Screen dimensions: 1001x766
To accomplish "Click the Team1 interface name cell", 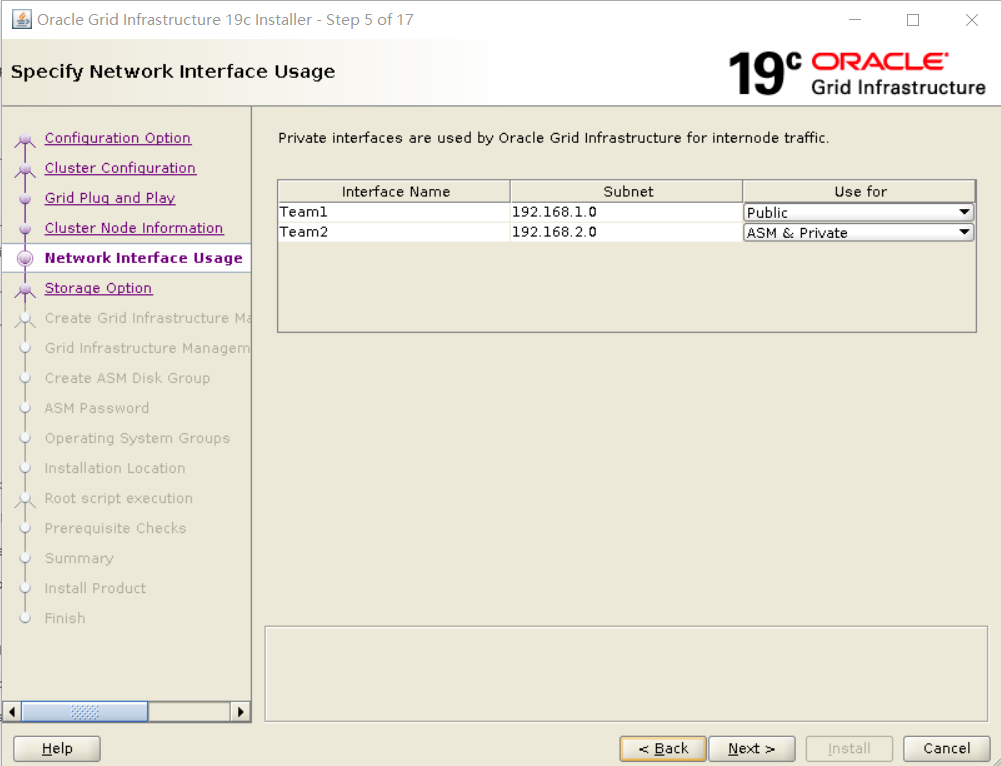I will coord(394,212).
